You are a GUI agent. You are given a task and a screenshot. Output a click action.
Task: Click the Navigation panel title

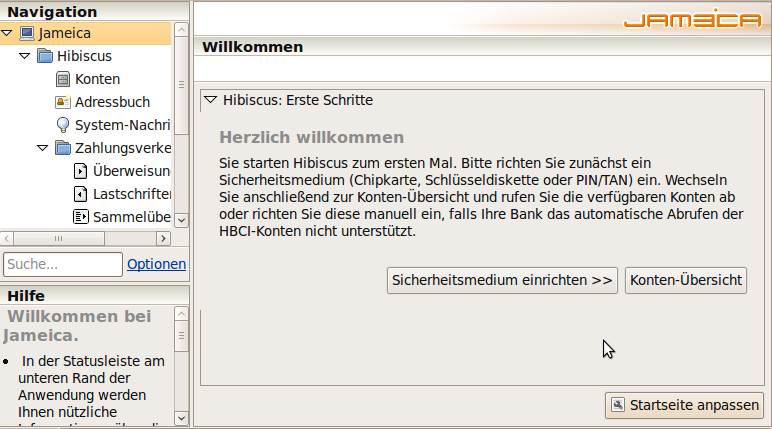[52, 12]
